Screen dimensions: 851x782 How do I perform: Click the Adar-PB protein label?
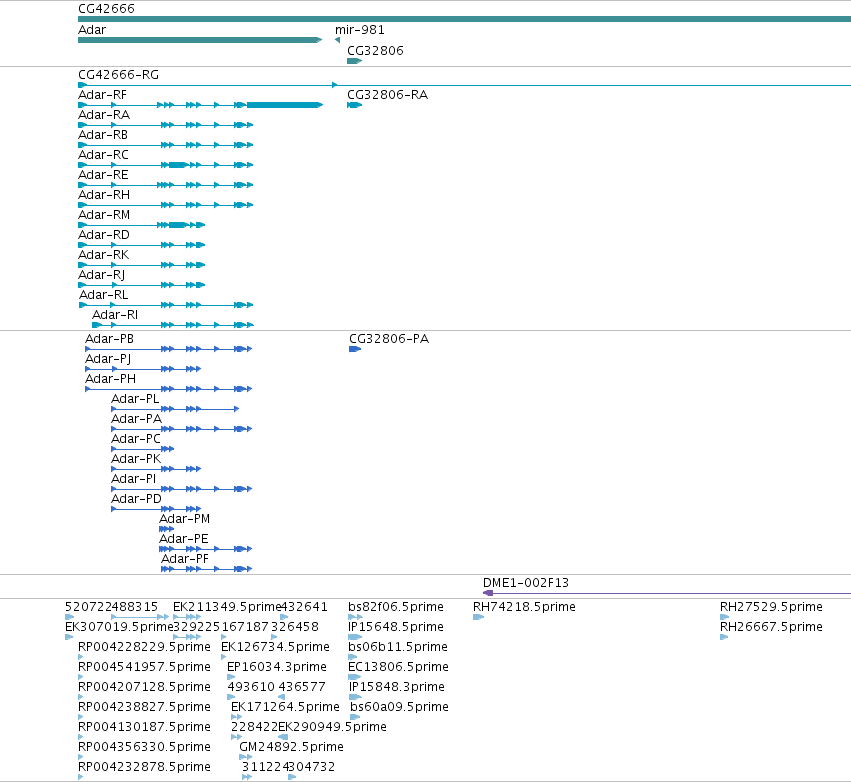[x=110, y=339]
